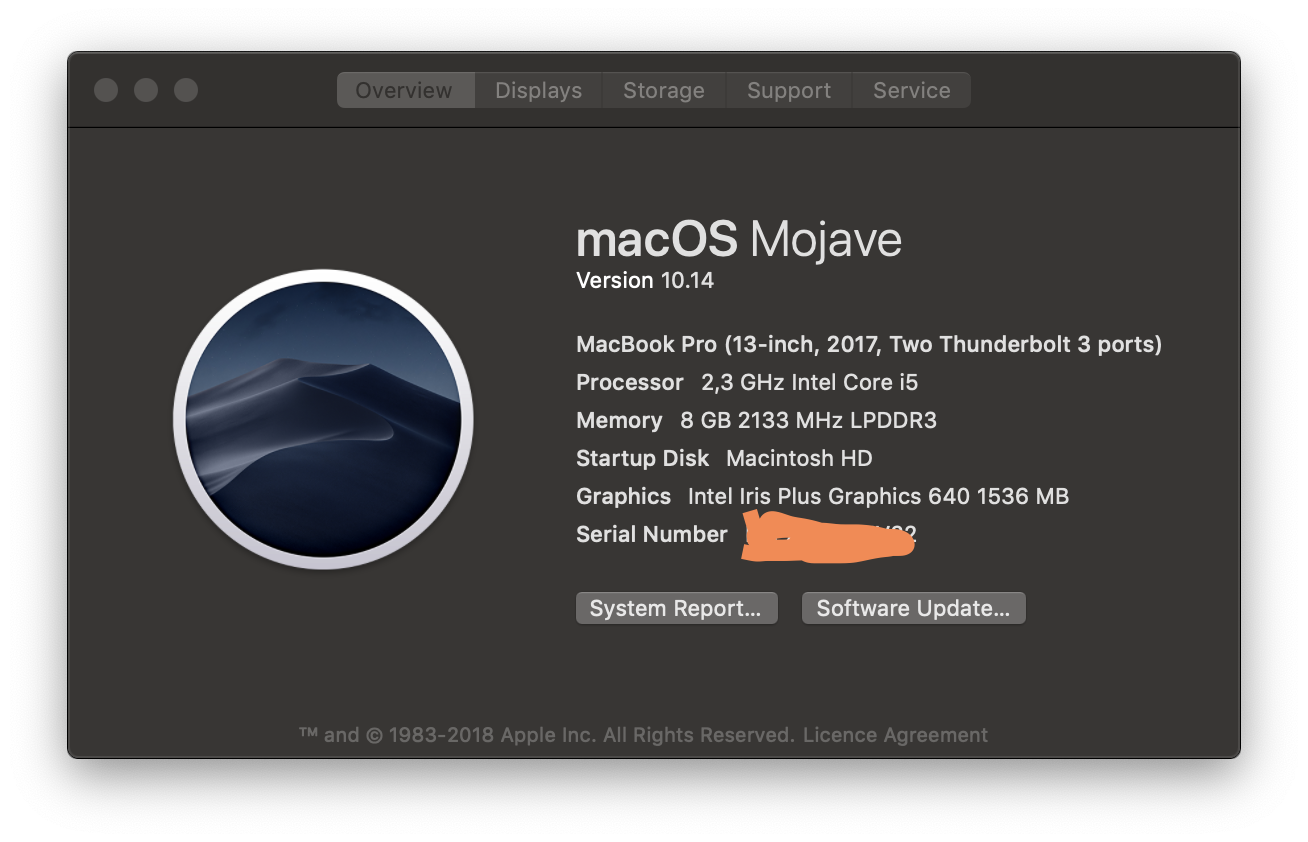The width and height of the screenshot is (1308, 842).
Task: Click the Apple Inc. copyright text
Action: [546, 735]
